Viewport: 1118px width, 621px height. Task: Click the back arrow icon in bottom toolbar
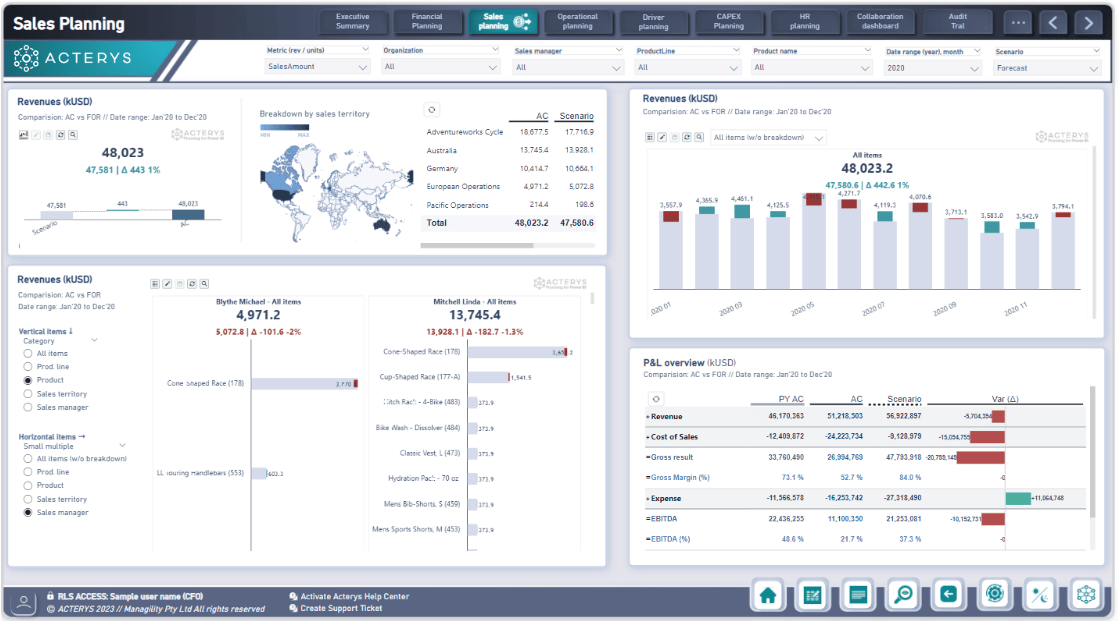pos(948,595)
